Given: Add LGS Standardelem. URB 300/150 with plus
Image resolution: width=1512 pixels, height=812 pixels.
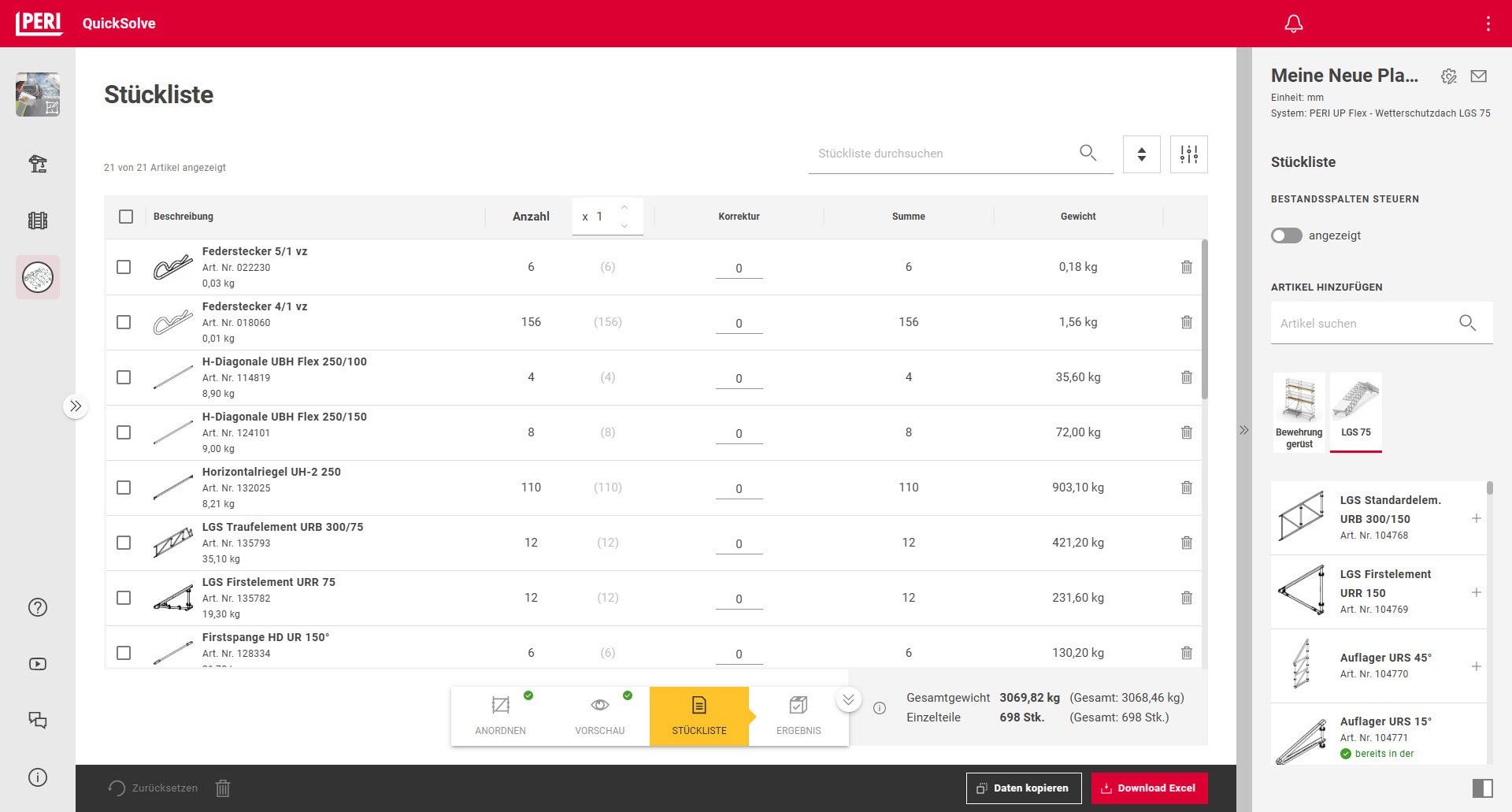Looking at the screenshot, I should 1476,518.
